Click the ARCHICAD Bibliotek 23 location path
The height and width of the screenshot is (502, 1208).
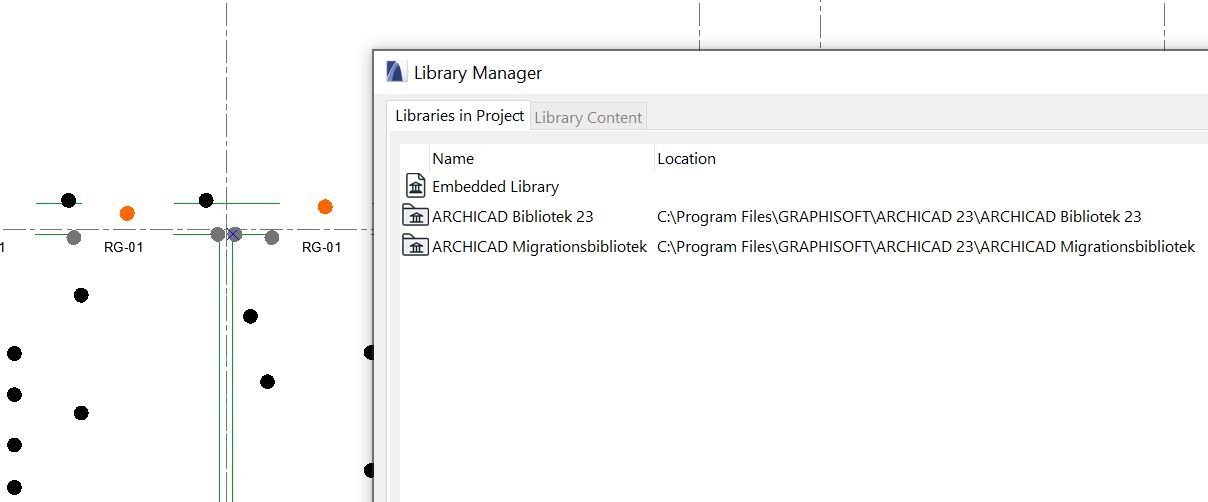[x=898, y=217]
